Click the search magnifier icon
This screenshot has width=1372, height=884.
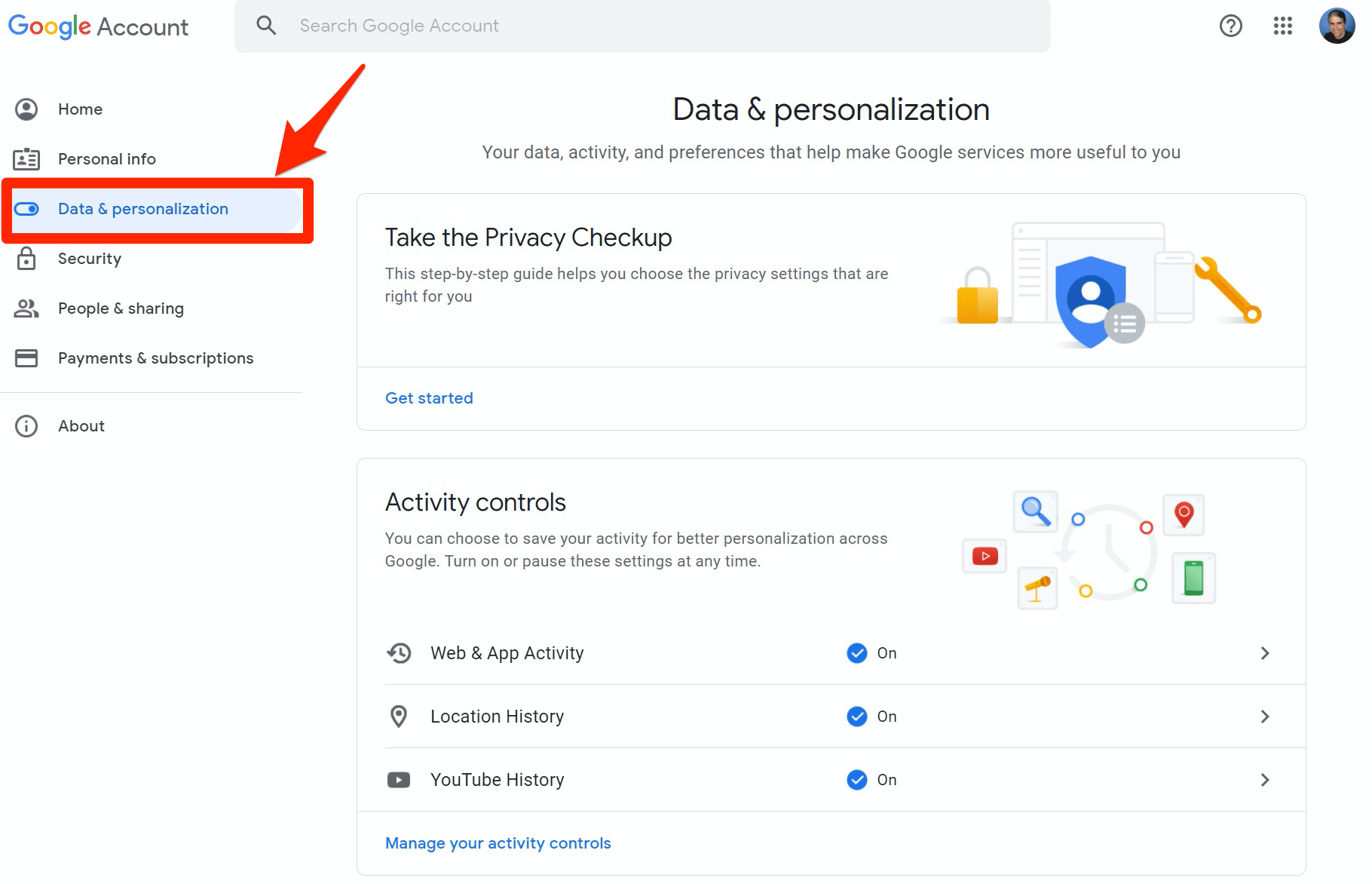click(x=266, y=26)
